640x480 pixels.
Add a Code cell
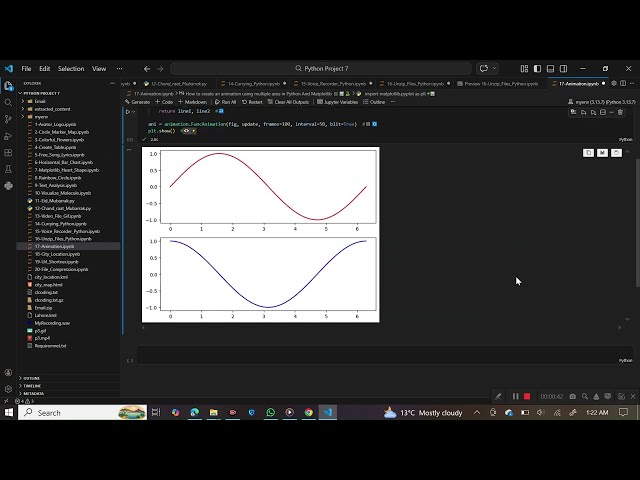coord(164,102)
